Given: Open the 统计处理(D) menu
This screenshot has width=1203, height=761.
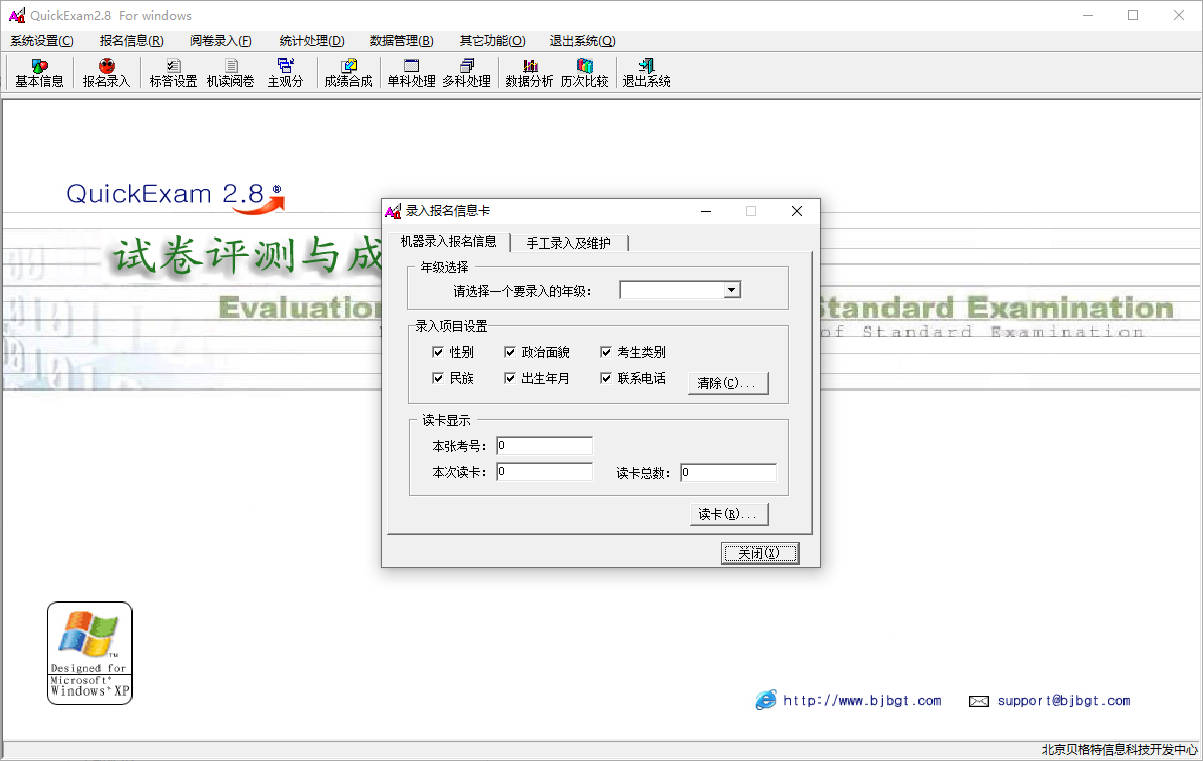Looking at the screenshot, I should coord(312,41).
